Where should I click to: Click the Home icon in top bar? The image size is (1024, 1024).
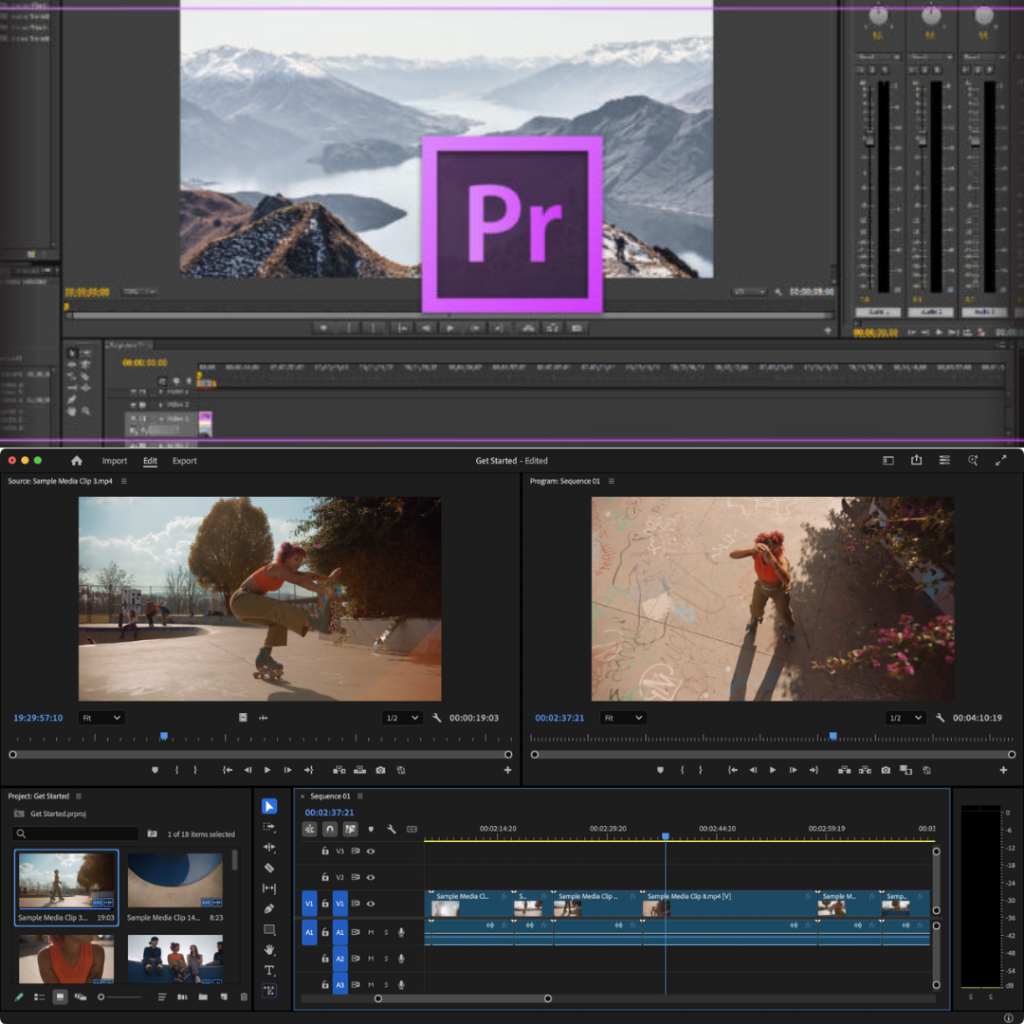[x=77, y=461]
